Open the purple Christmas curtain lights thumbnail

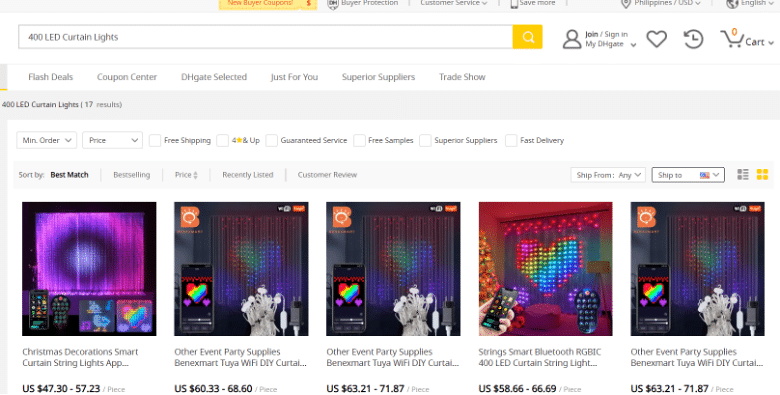(89, 269)
